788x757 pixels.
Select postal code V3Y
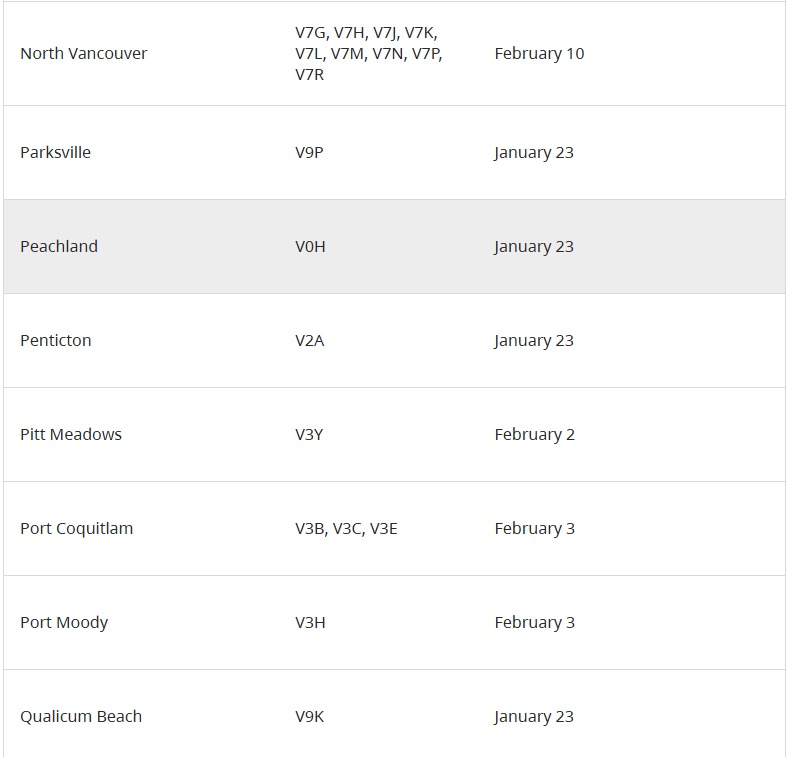click(309, 435)
